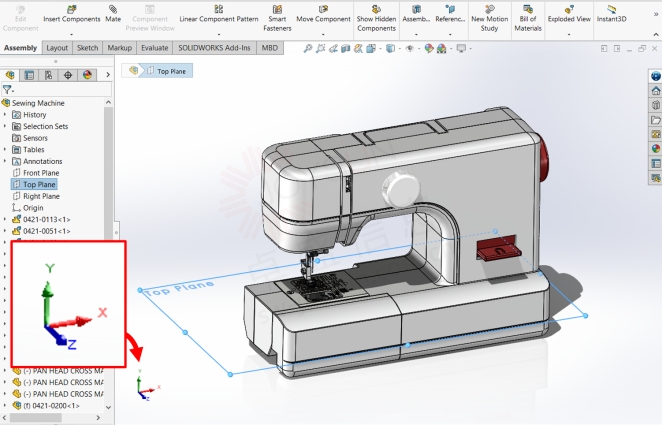663x426 pixels.
Task: Open the Assembly Features tool
Action: pyautogui.click(x=416, y=14)
